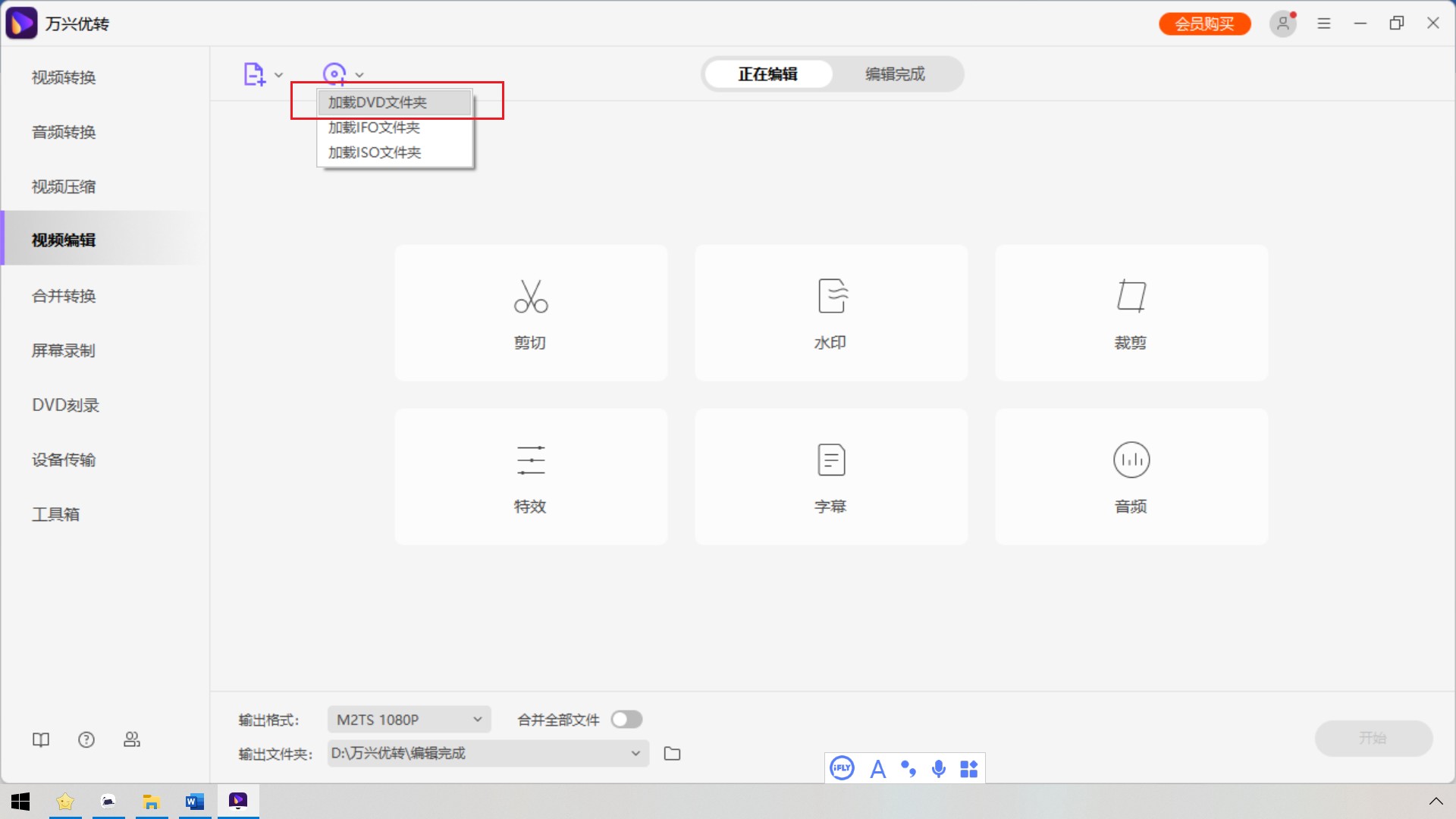Expand the 输出文件夹 path dropdown

point(634,753)
